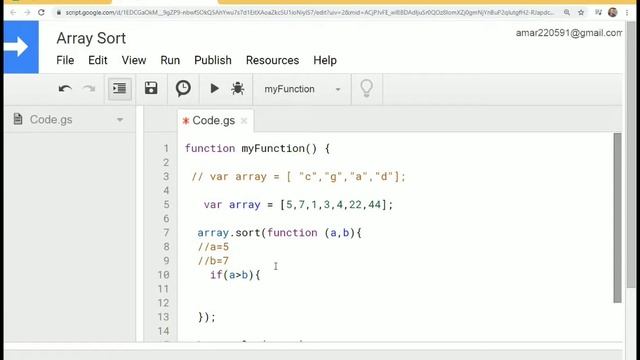
Task: Click the blue arrow Apps Script logo
Action: (21, 47)
